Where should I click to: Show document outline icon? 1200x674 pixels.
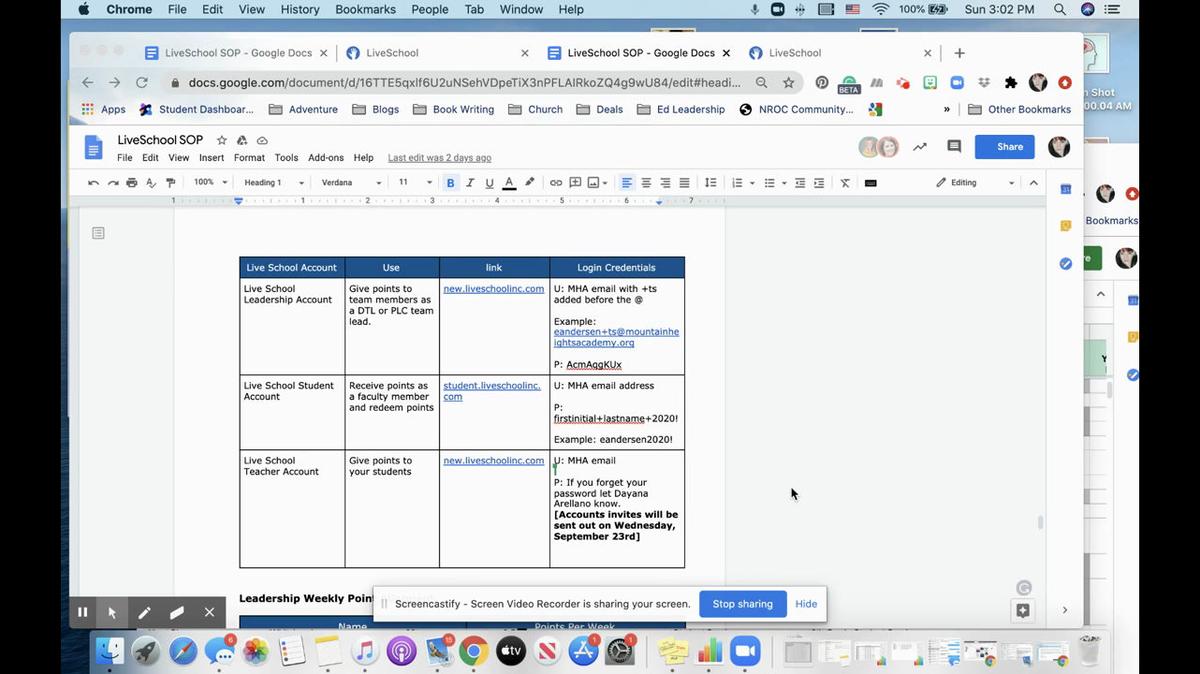pyautogui.click(x=98, y=233)
